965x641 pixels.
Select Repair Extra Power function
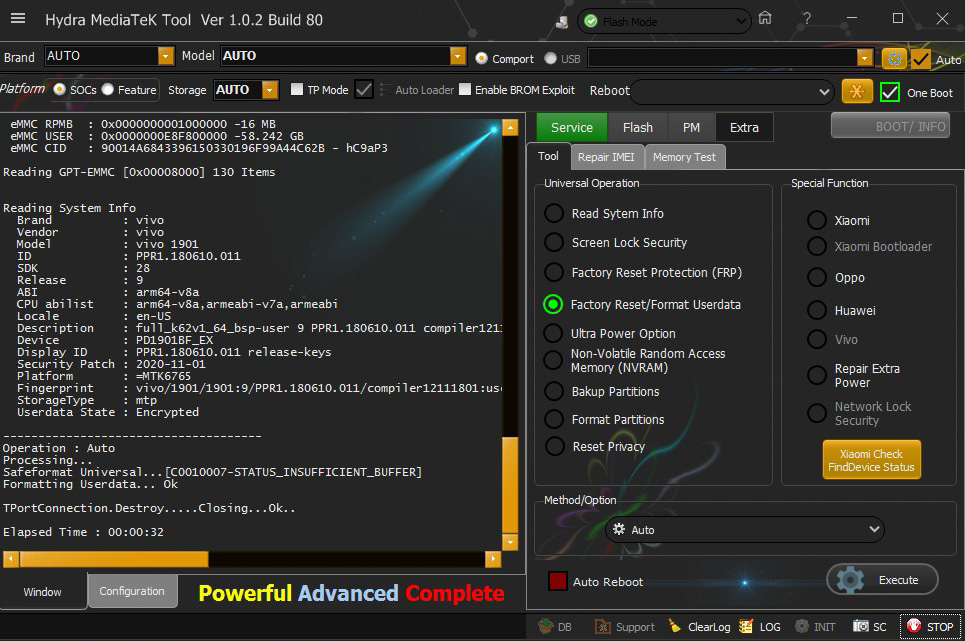[817, 375]
